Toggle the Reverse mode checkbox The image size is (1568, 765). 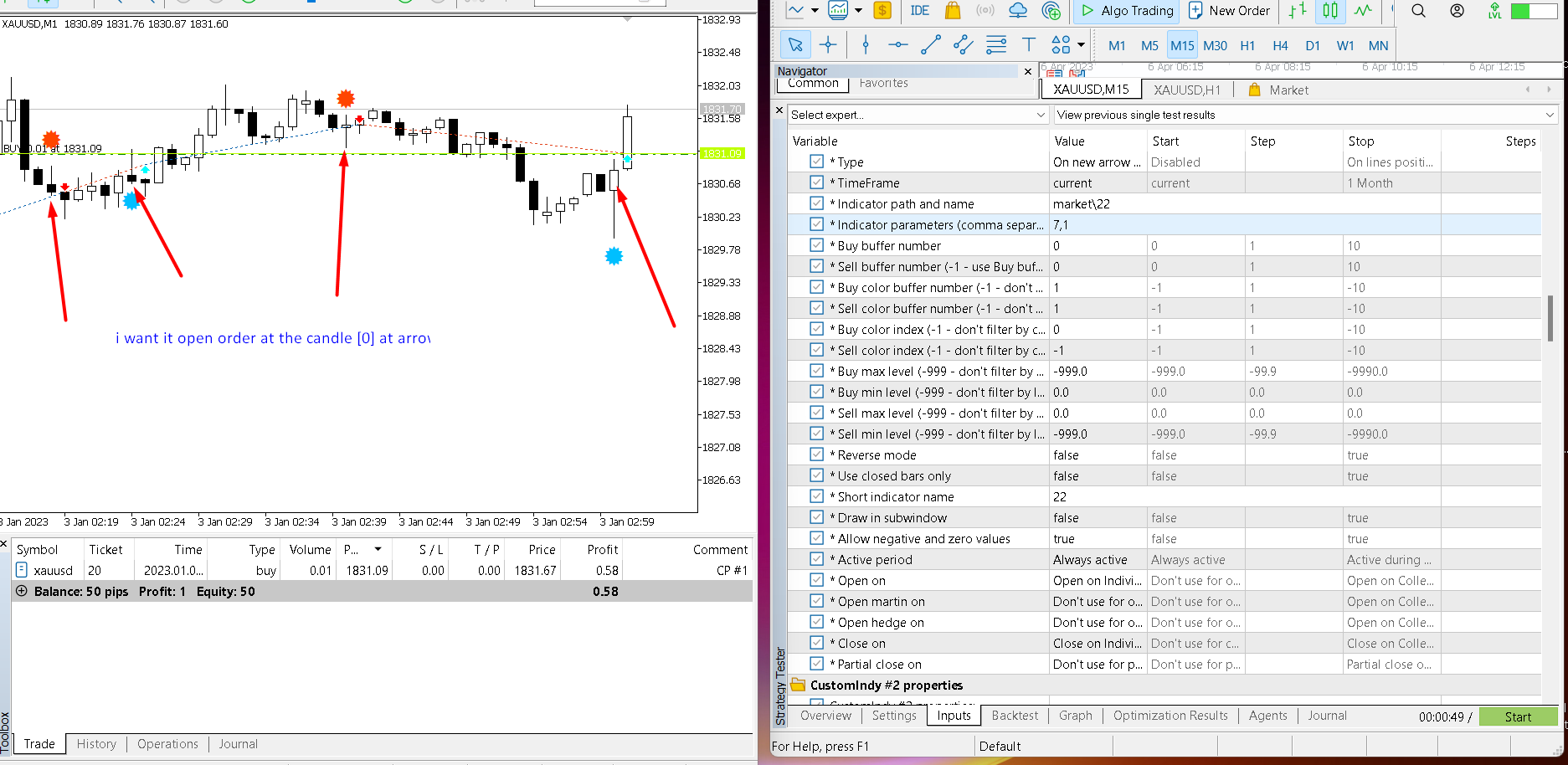(x=817, y=454)
